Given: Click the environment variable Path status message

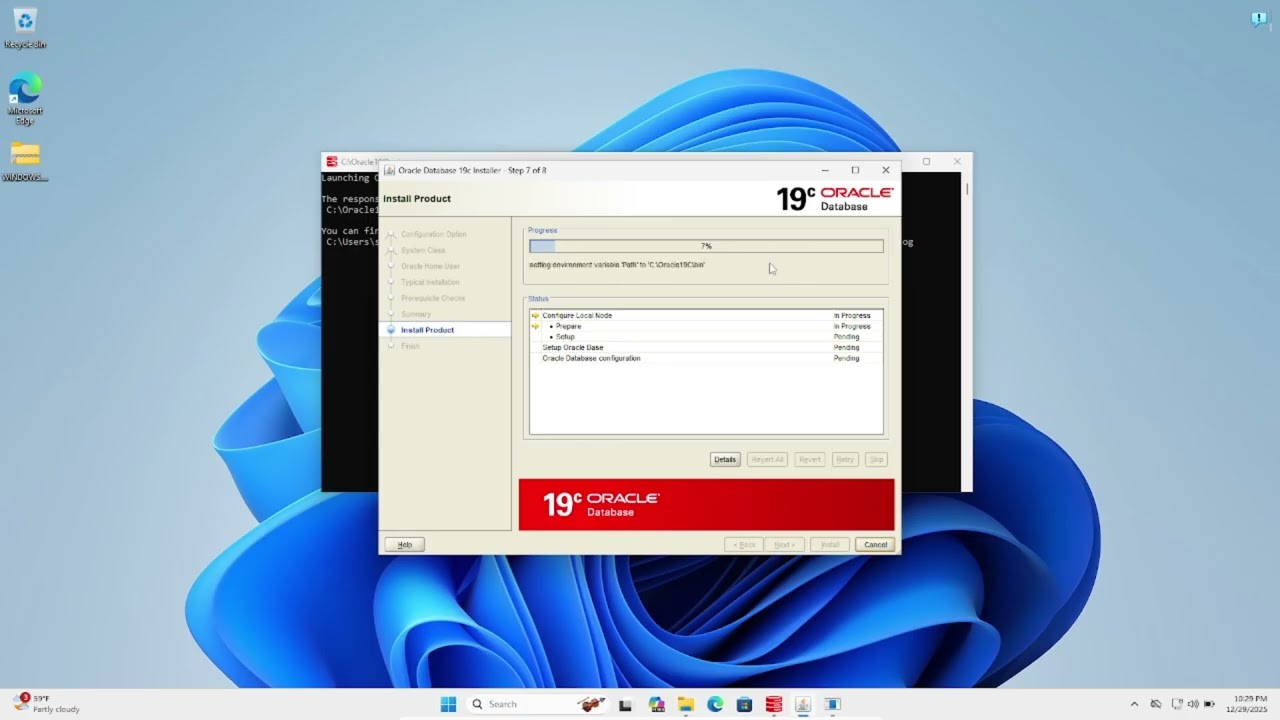Looking at the screenshot, I should pyautogui.click(x=617, y=265).
